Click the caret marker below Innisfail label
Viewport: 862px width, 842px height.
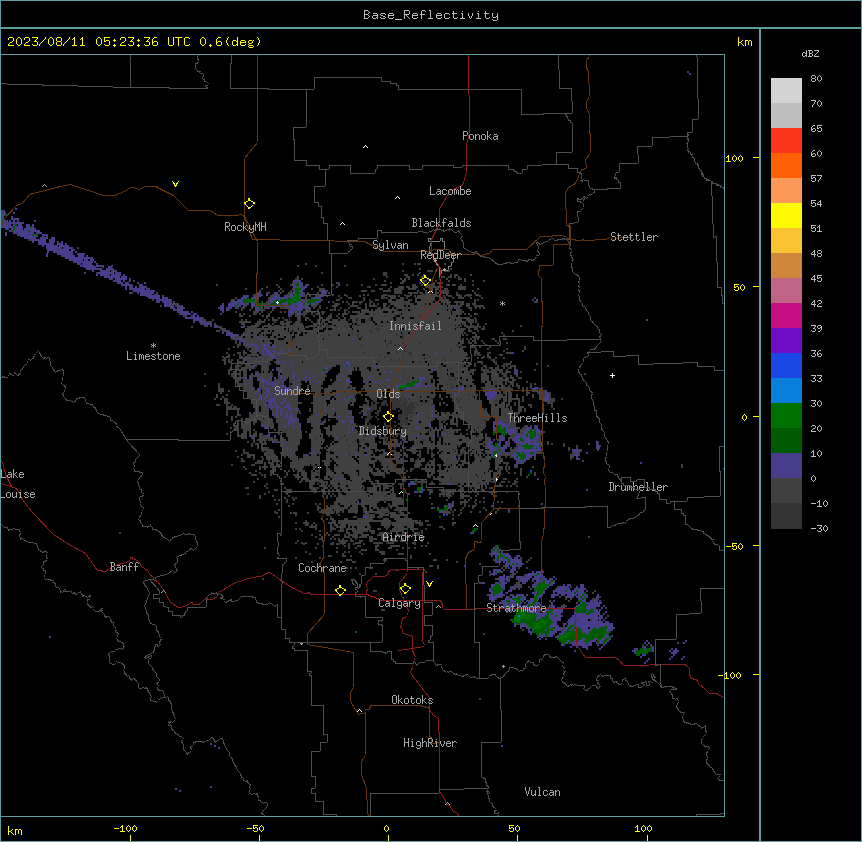pyautogui.click(x=400, y=348)
